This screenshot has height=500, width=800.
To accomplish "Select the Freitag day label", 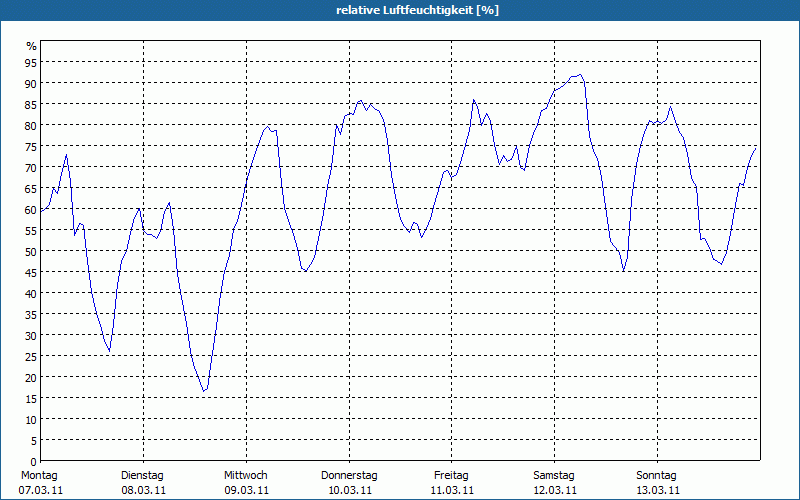I will click(x=451, y=475).
